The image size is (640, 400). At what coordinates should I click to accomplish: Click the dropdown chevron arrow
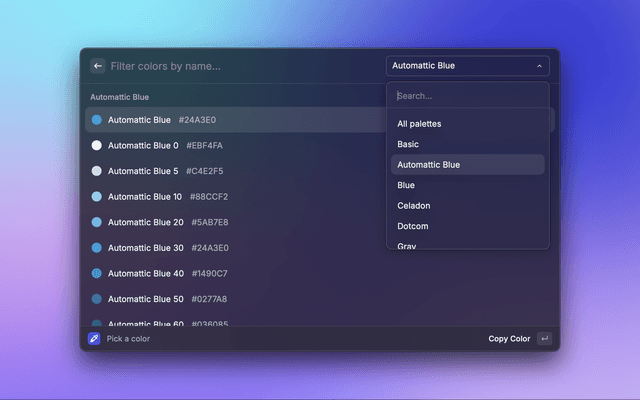pos(540,66)
